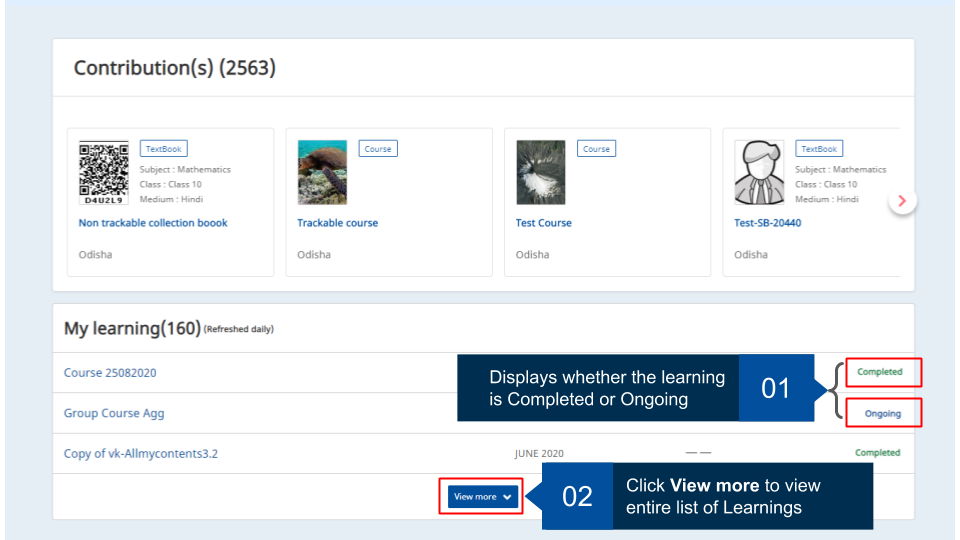Screen dimensions: 960x540
Task: Click the Completed status for Course 25082020
Action: (879, 372)
